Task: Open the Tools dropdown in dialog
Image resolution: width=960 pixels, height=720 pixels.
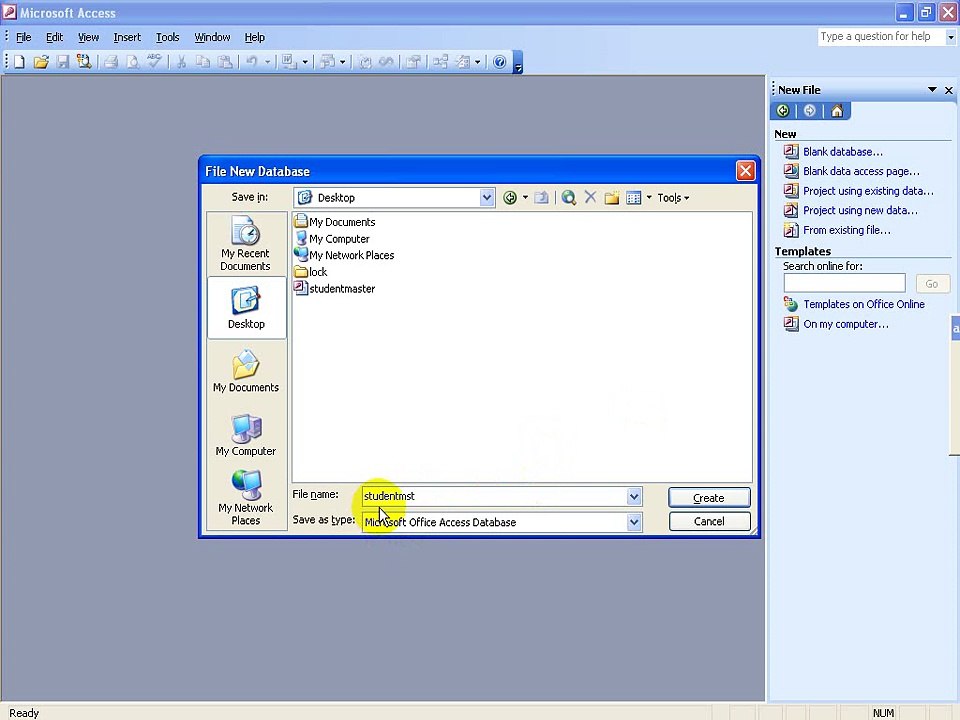Action: coord(673,198)
